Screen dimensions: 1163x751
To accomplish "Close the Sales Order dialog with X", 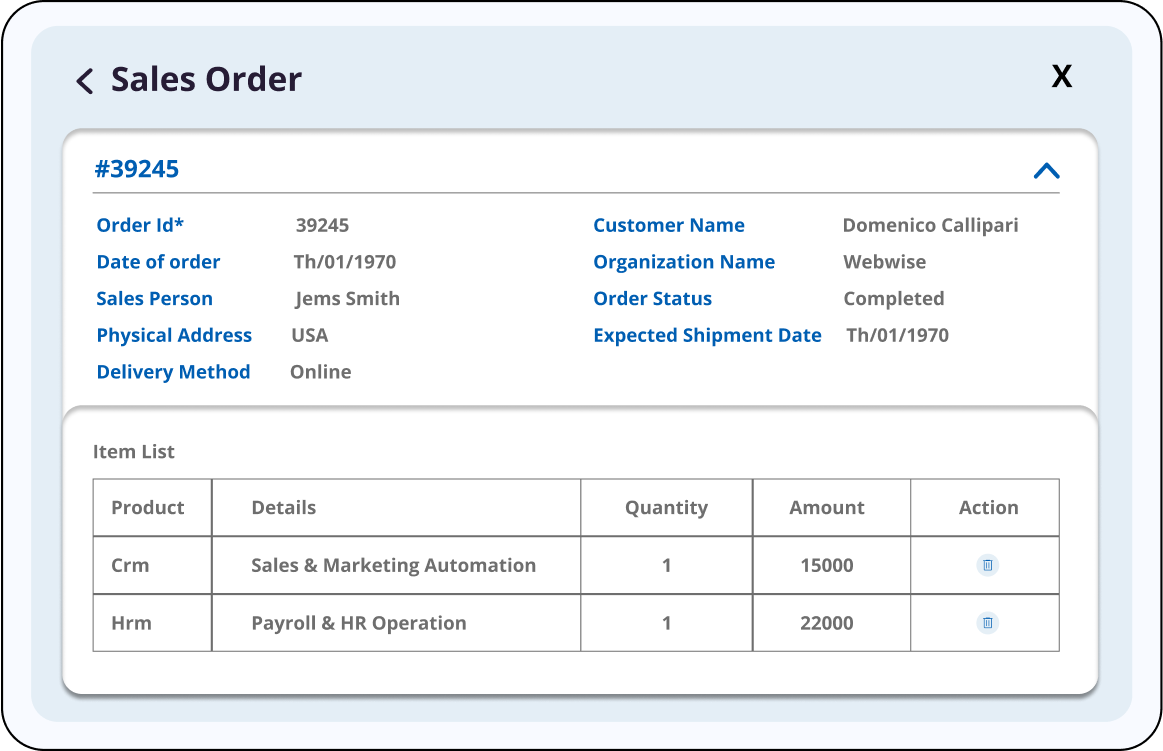I will 1061,76.
